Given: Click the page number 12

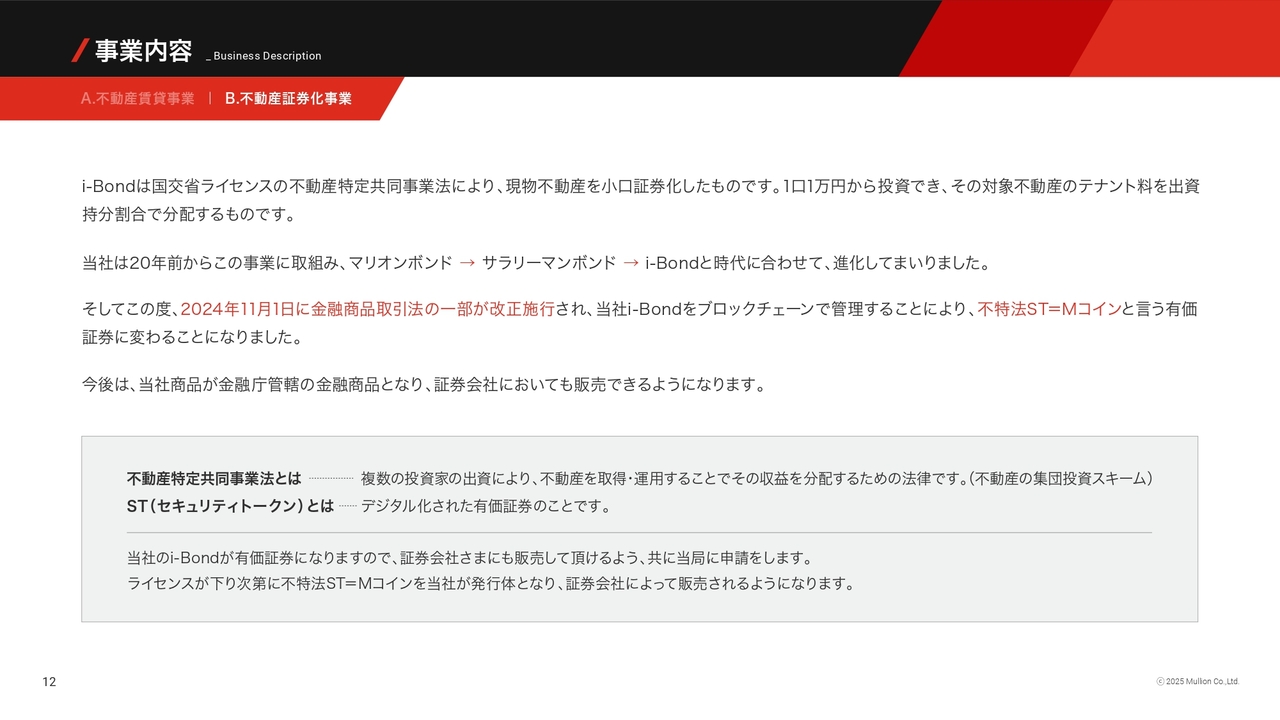Looking at the screenshot, I should pos(49,682).
